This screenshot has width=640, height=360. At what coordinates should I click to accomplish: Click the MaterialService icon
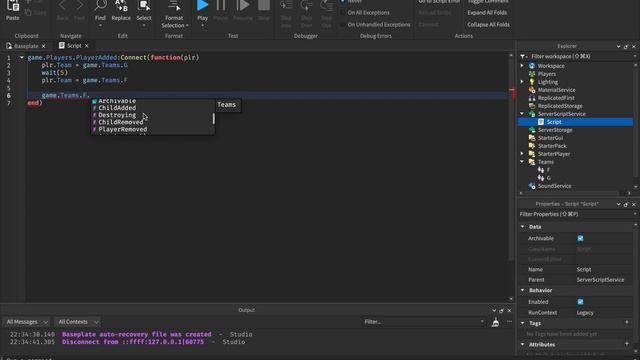tap(532, 90)
